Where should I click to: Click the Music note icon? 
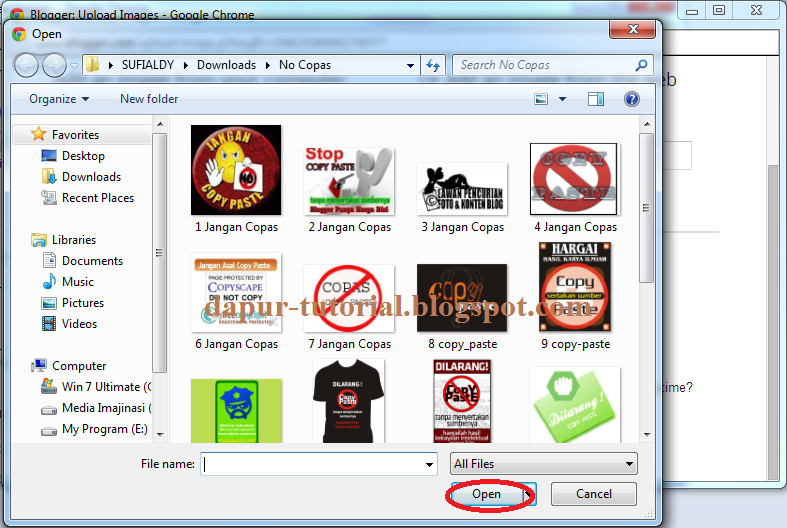coord(49,282)
